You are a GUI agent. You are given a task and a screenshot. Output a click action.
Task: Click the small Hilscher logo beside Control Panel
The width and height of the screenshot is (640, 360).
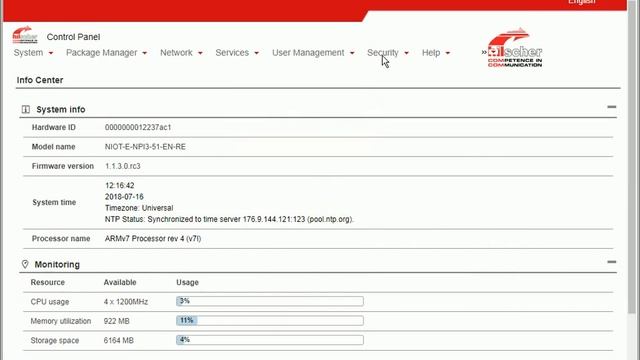25,35
